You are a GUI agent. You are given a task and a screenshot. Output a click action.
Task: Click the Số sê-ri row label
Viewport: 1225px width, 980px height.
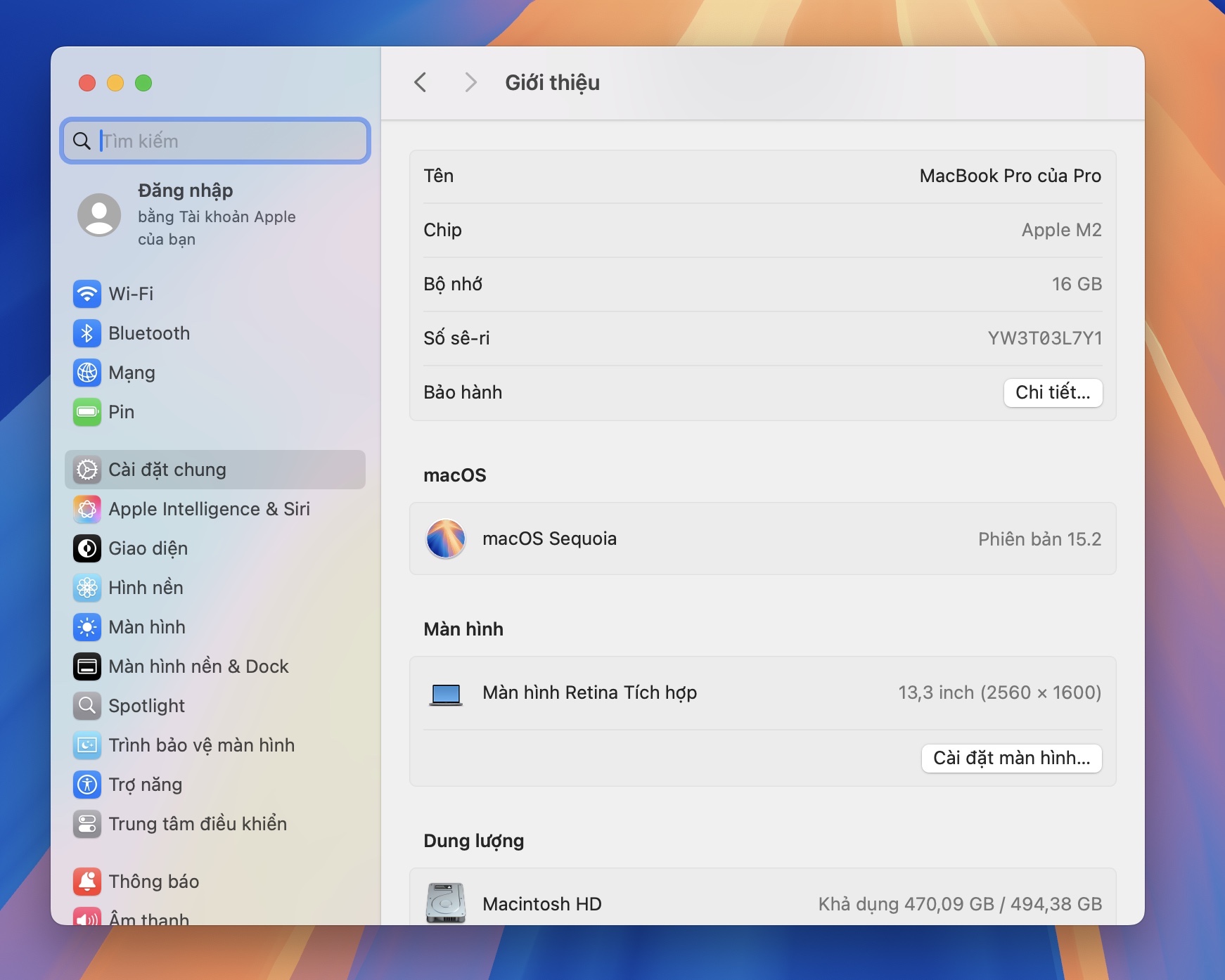[x=456, y=338]
